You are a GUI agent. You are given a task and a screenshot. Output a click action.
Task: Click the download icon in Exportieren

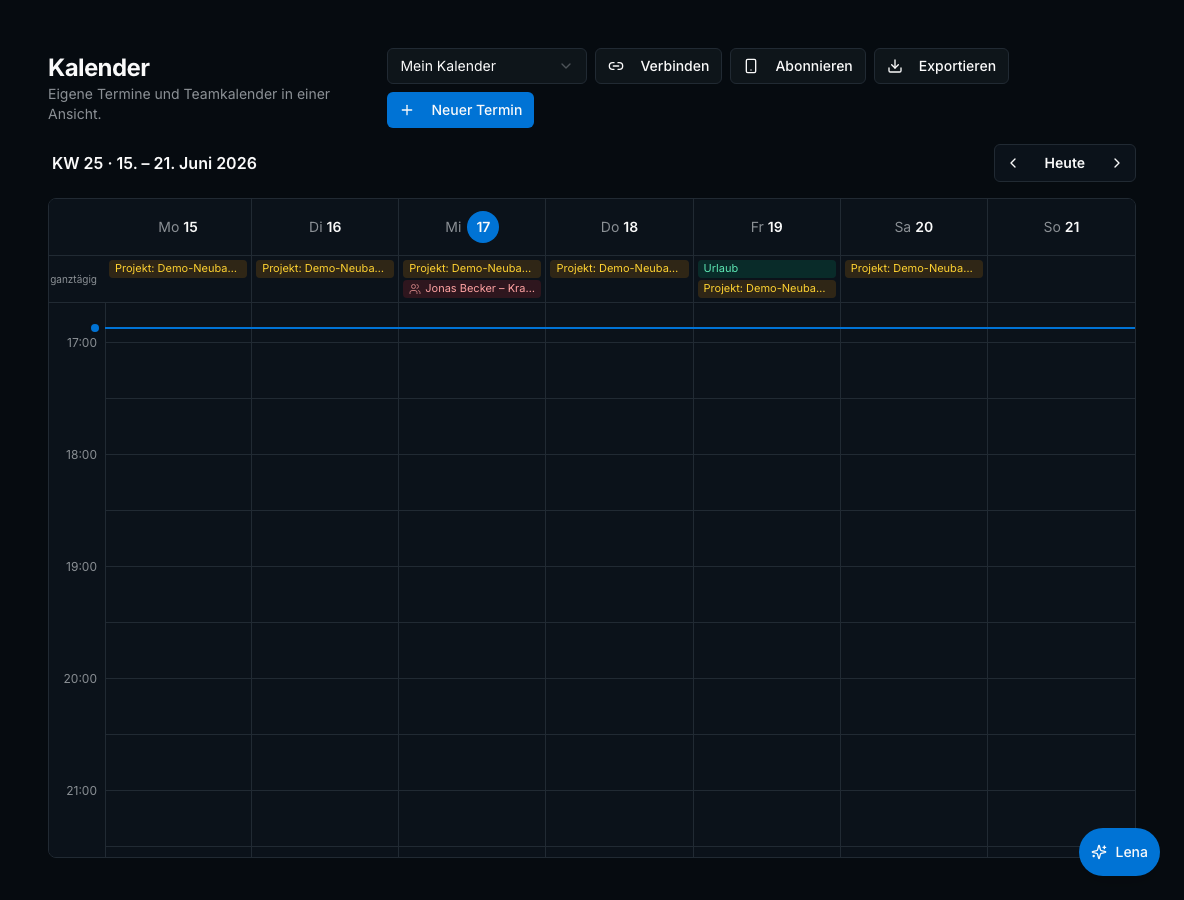(895, 66)
